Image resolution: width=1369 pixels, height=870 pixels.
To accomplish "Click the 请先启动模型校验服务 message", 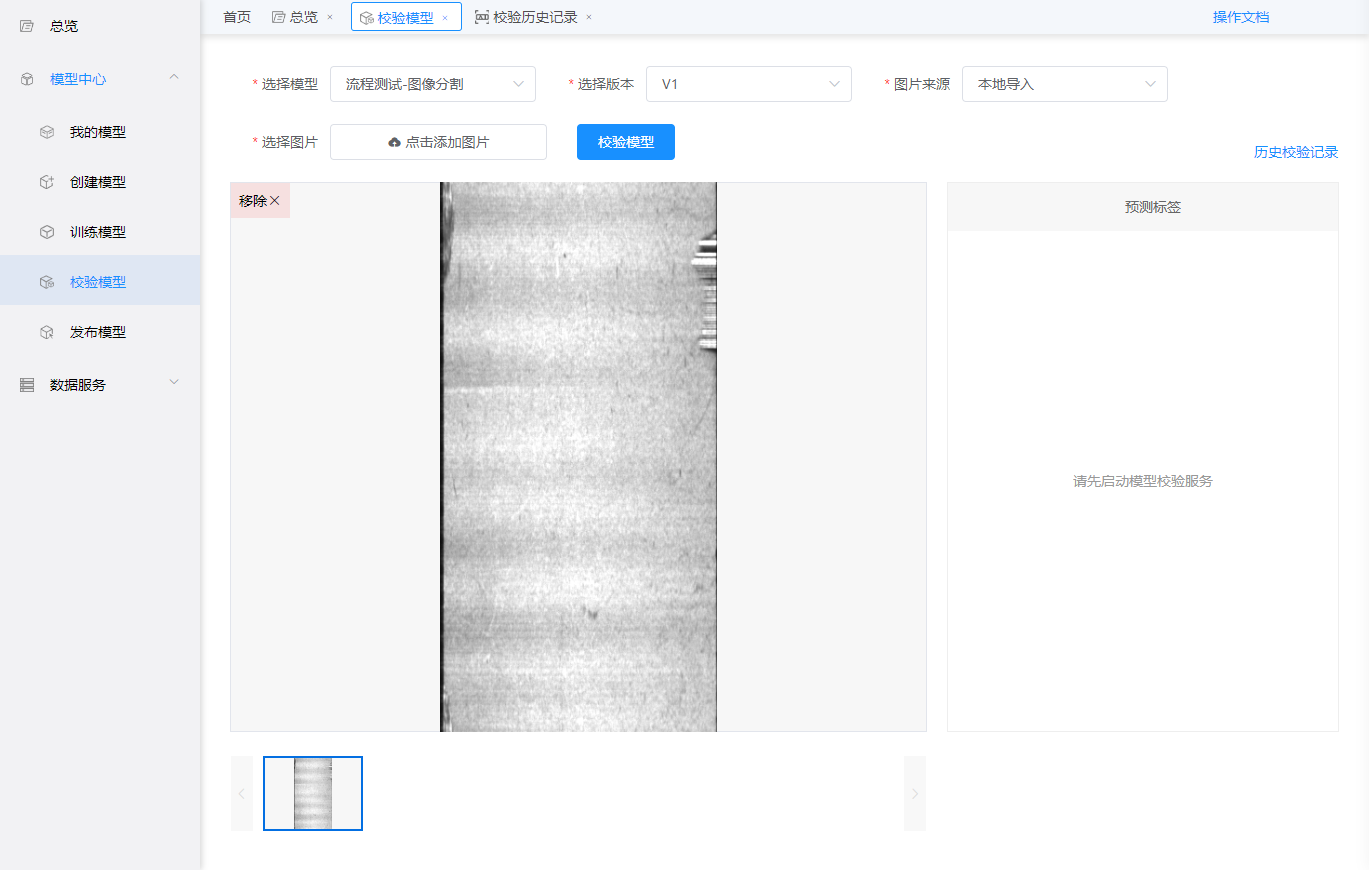I will (x=1143, y=481).
